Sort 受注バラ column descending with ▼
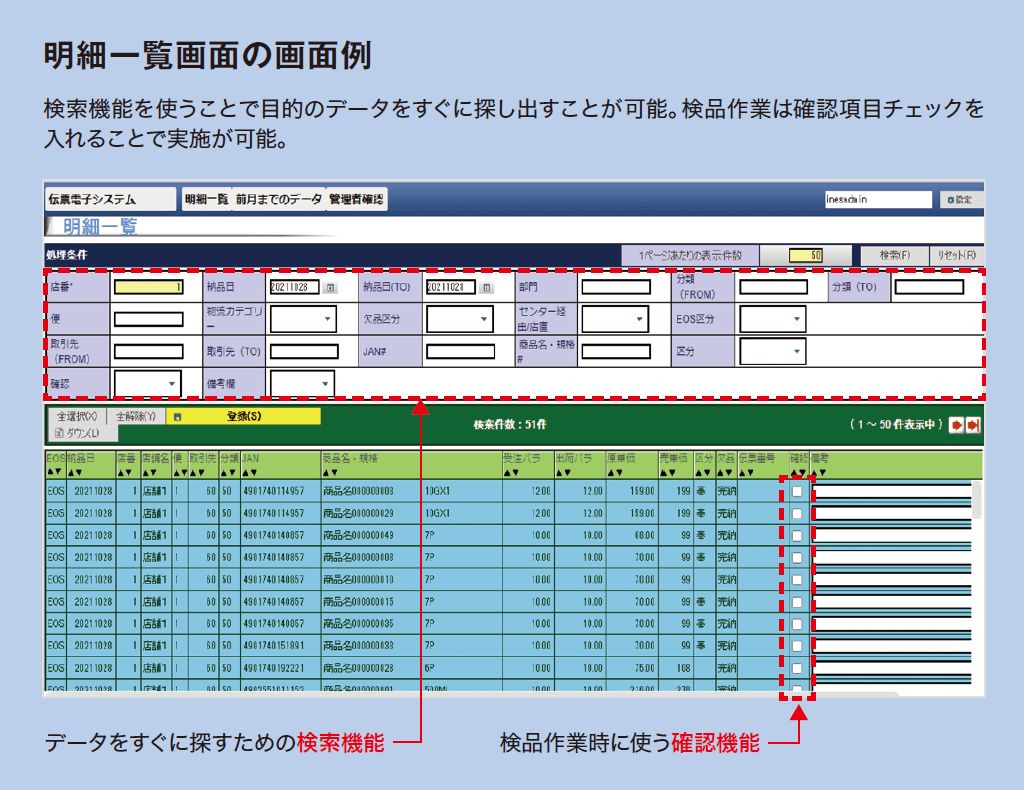The height and width of the screenshot is (790, 1024). point(515,472)
